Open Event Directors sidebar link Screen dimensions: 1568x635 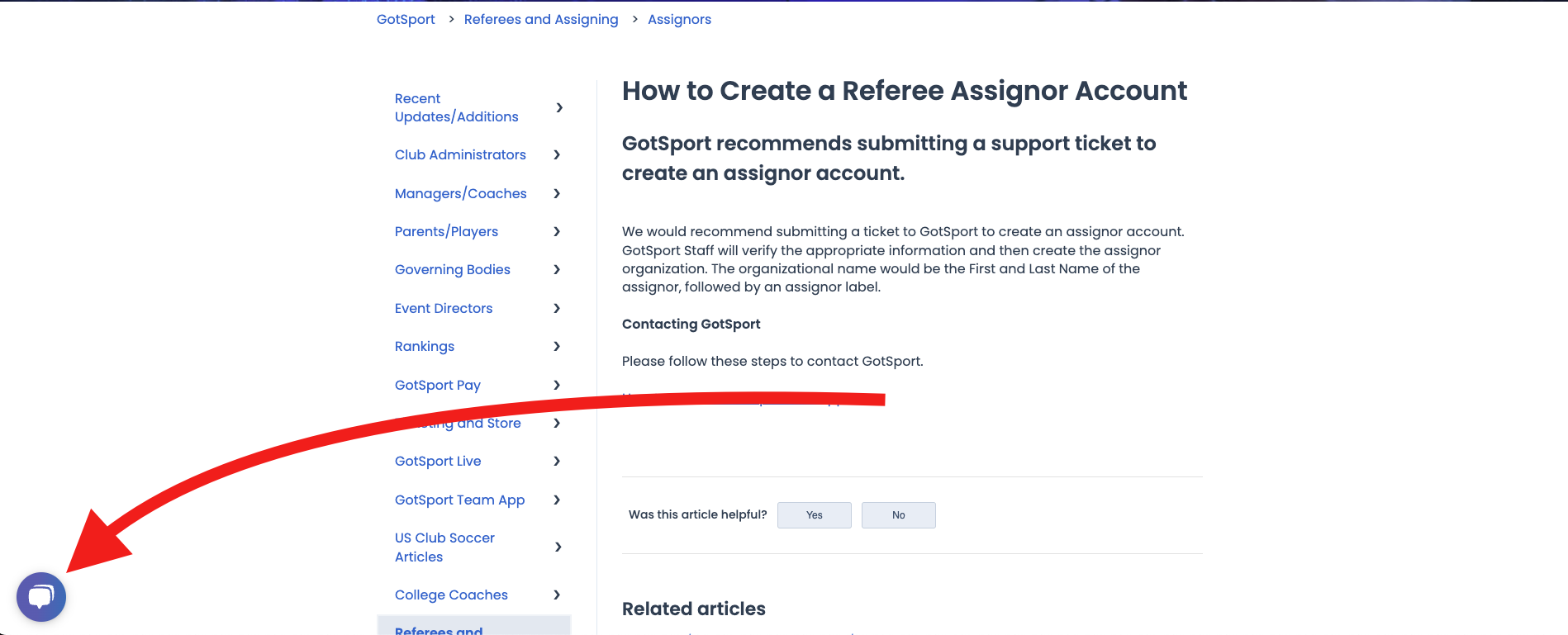pyautogui.click(x=444, y=308)
